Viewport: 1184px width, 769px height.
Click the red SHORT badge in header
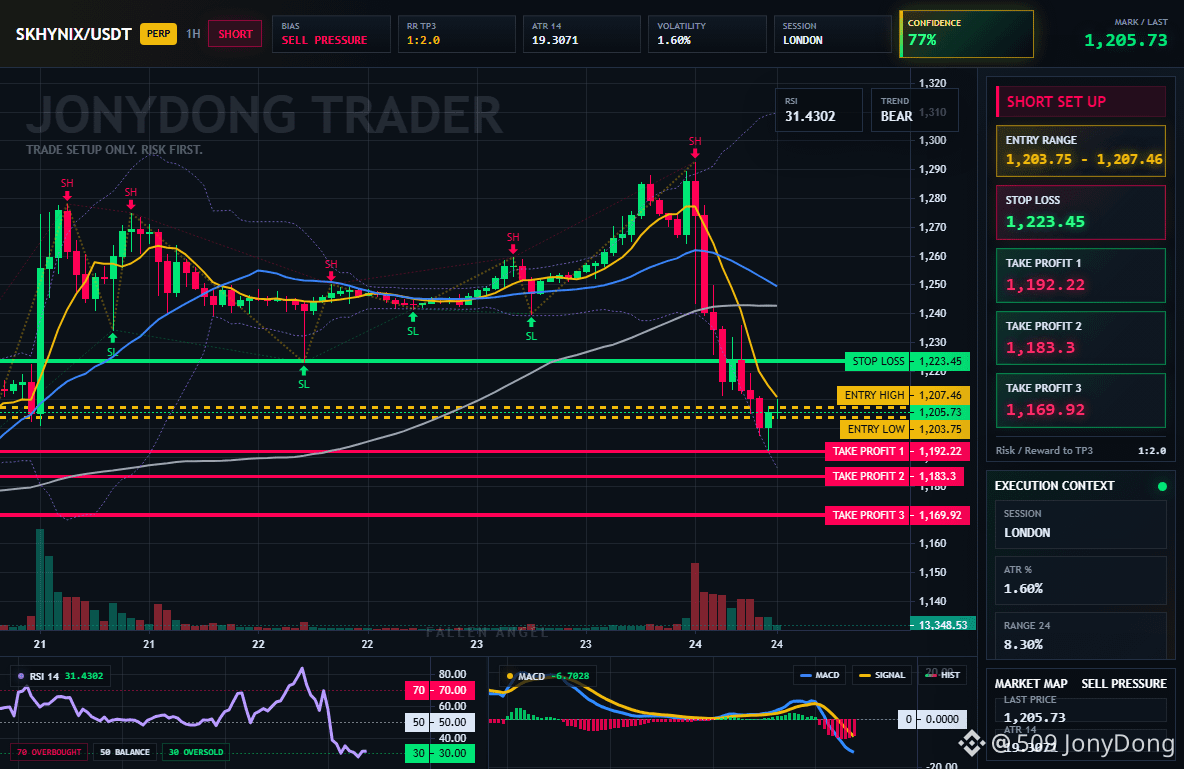236,34
